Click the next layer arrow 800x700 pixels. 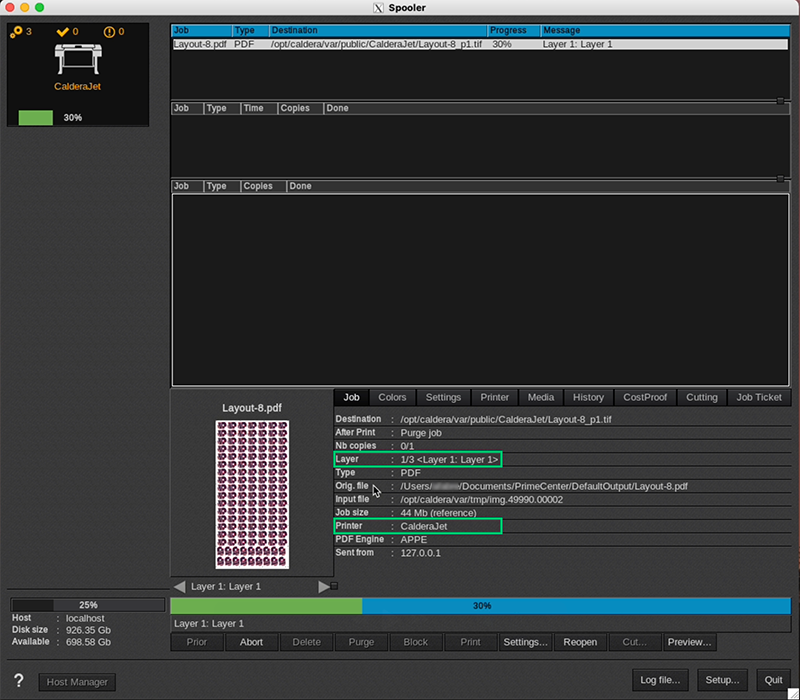(x=323, y=587)
